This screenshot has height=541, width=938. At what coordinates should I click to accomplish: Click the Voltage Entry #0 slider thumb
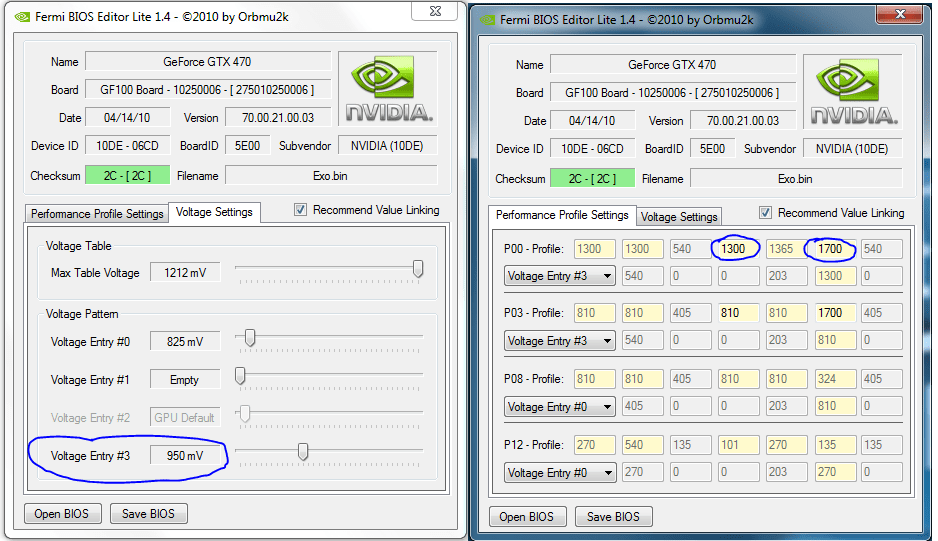[x=250, y=338]
